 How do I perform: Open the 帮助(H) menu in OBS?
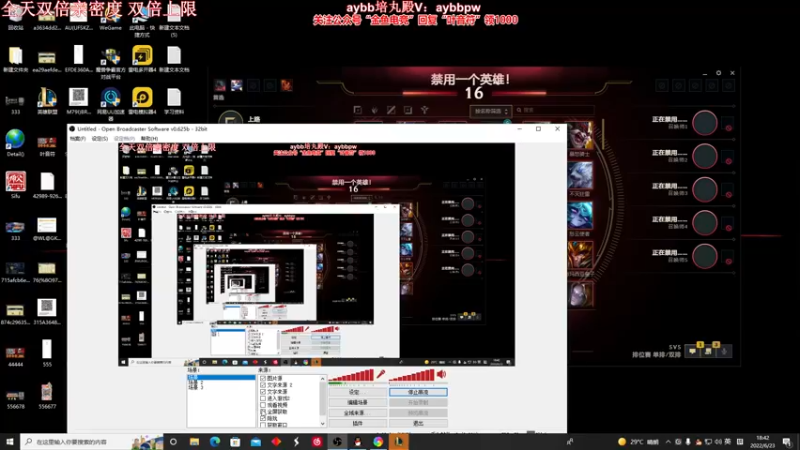pos(149,139)
